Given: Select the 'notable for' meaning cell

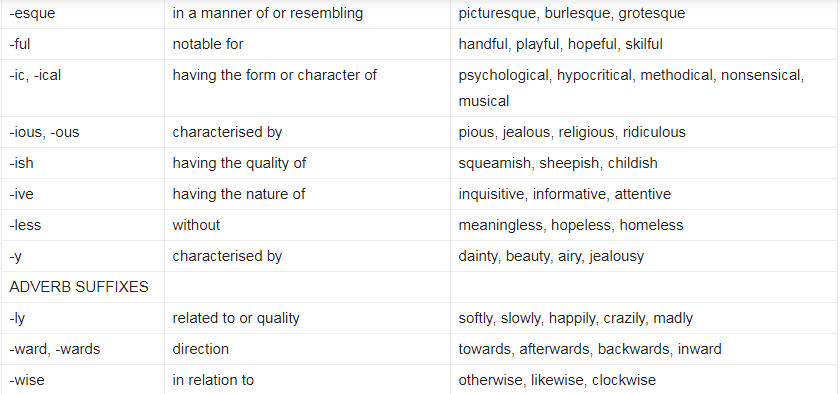Looking at the screenshot, I should click(x=307, y=44).
